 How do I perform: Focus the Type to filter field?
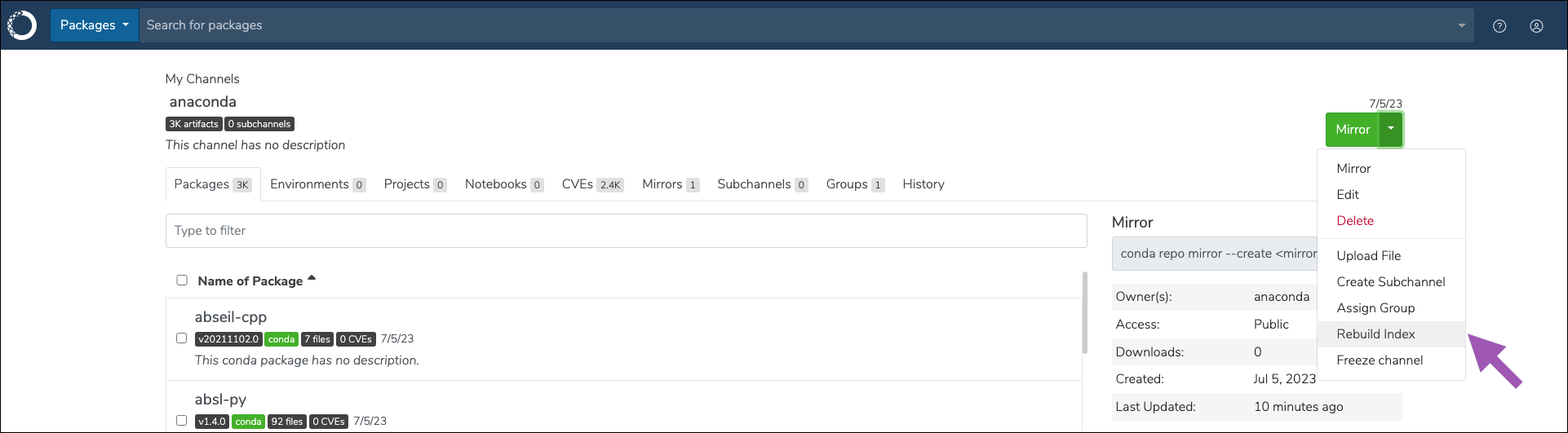[x=626, y=231]
